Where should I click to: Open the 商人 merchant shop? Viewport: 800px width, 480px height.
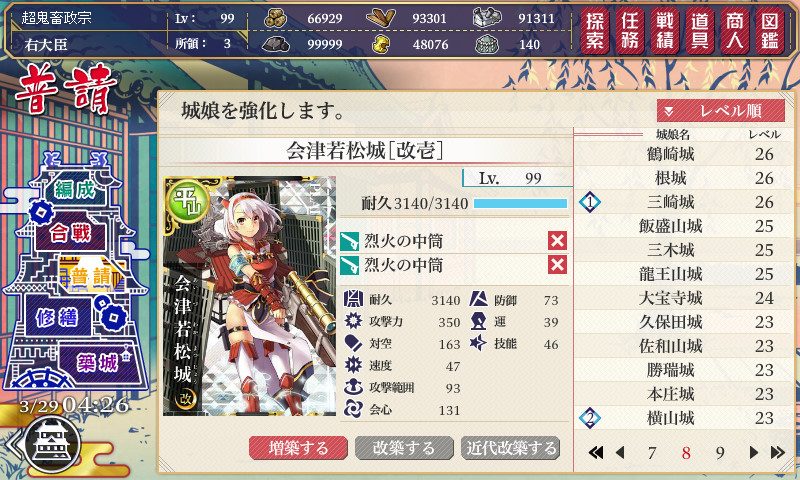point(735,31)
